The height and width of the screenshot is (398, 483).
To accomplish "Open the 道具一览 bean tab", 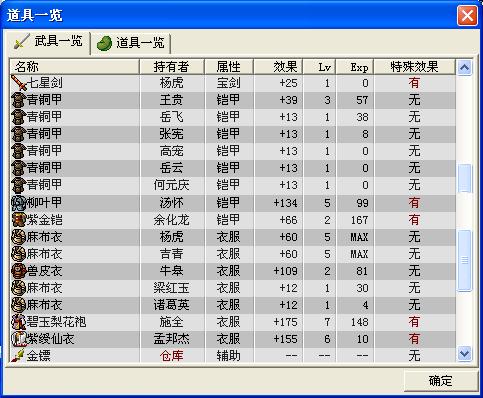I will coord(131,43).
